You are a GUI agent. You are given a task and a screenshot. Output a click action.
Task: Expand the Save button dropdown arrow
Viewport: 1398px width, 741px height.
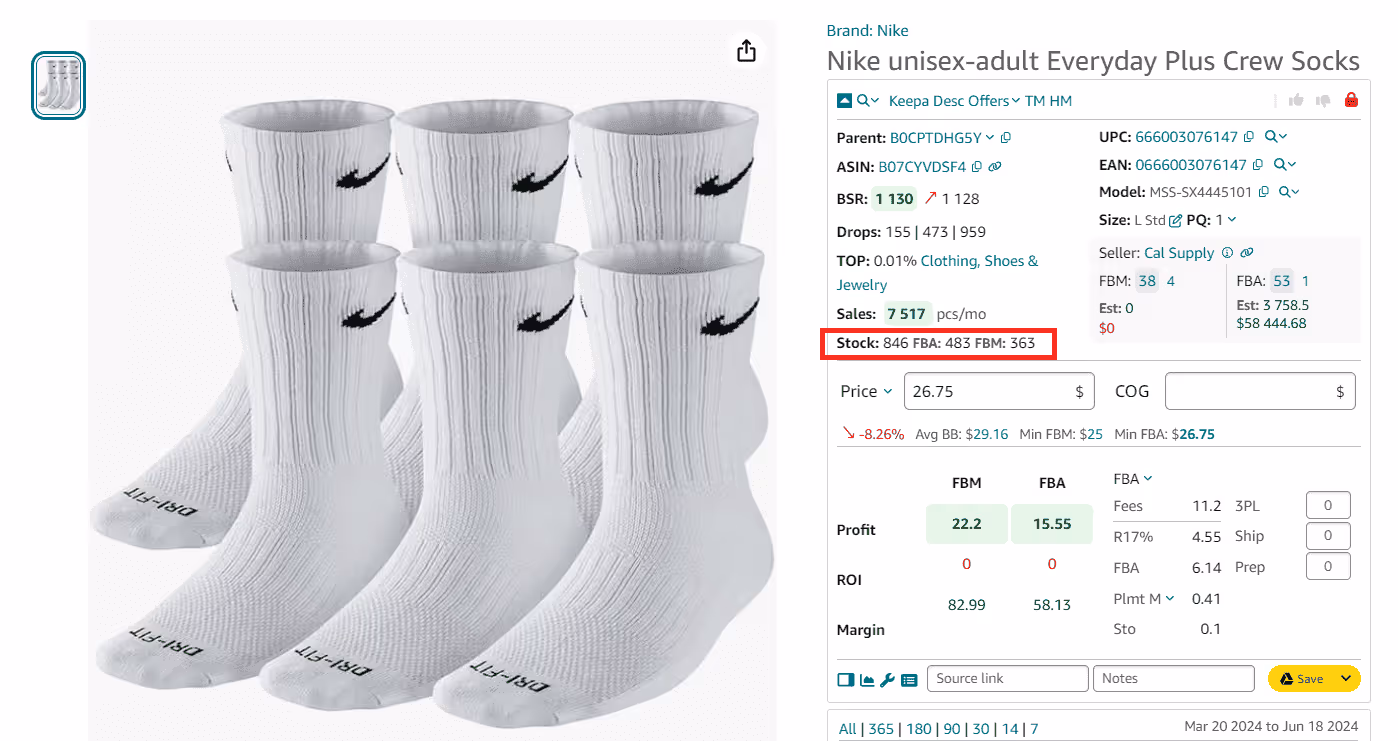click(x=1346, y=679)
